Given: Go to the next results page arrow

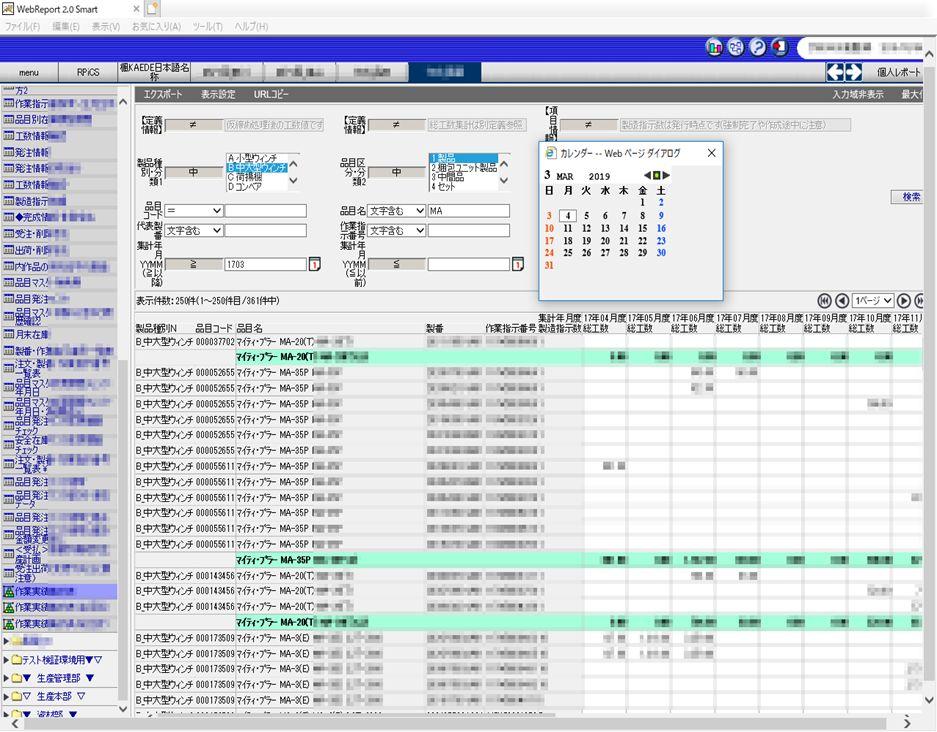Looking at the screenshot, I should tap(904, 301).
